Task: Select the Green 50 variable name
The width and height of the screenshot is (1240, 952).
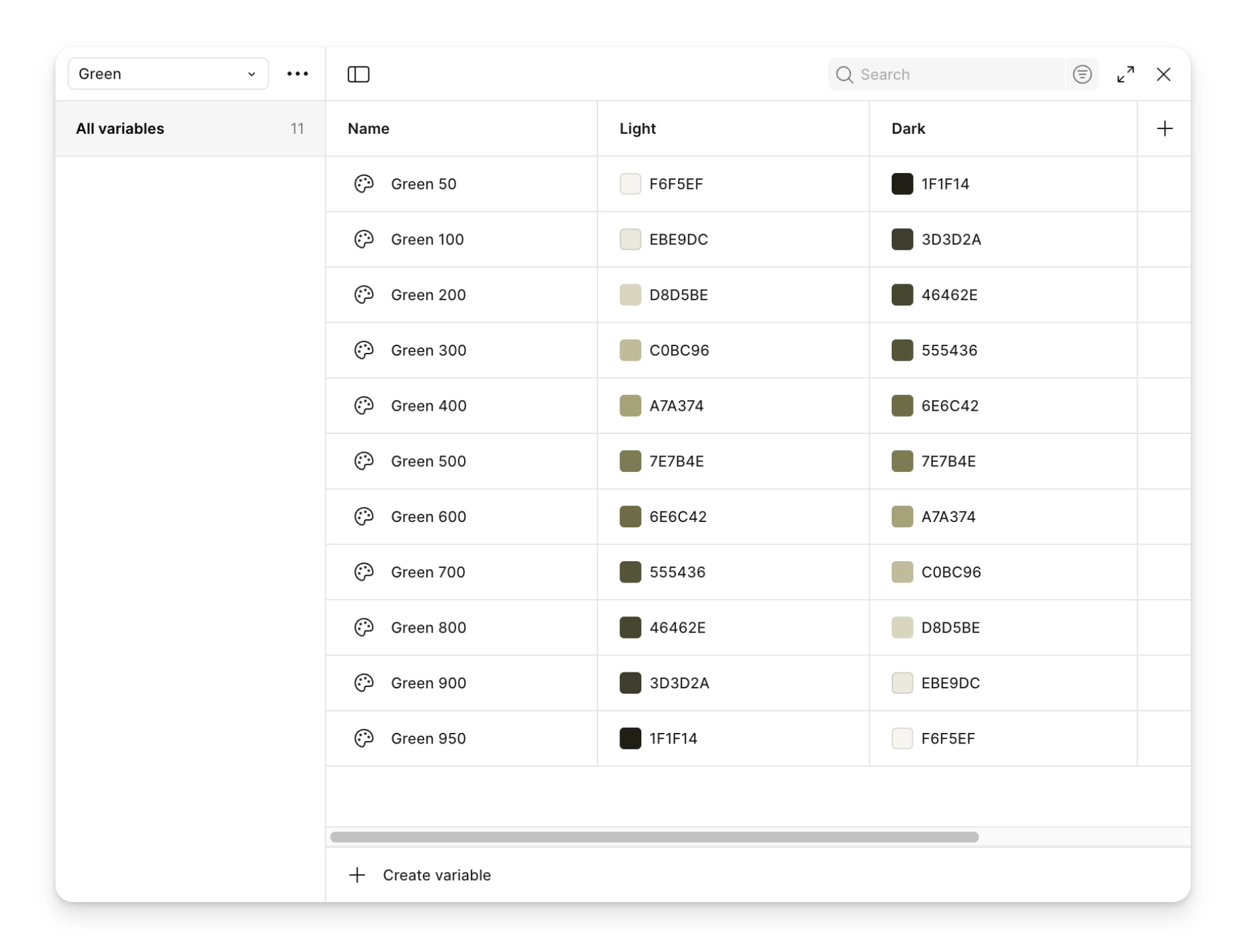Action: (424, 184)
